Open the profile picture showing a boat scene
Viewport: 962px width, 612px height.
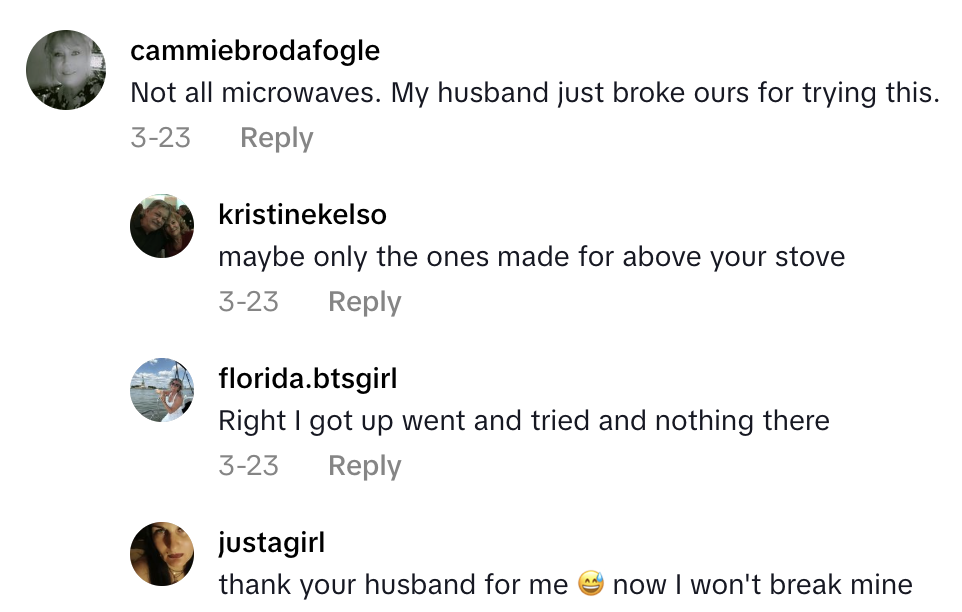click(161, 390)
